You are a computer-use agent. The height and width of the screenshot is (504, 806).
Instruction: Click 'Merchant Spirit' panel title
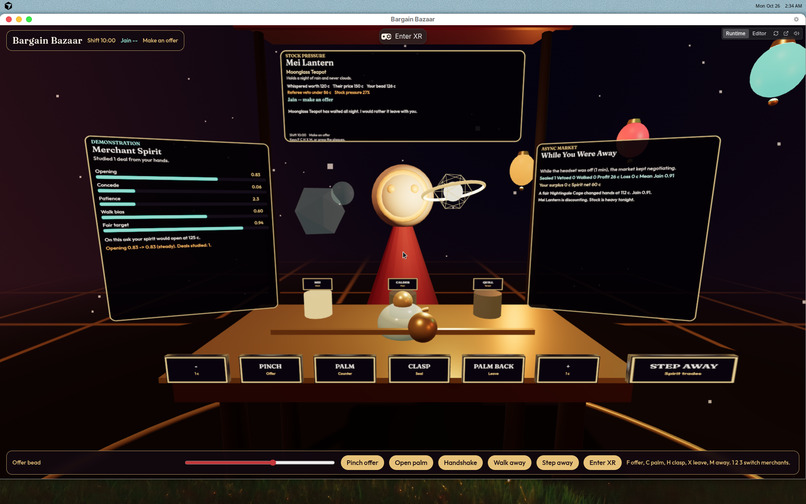pos(127,151)
